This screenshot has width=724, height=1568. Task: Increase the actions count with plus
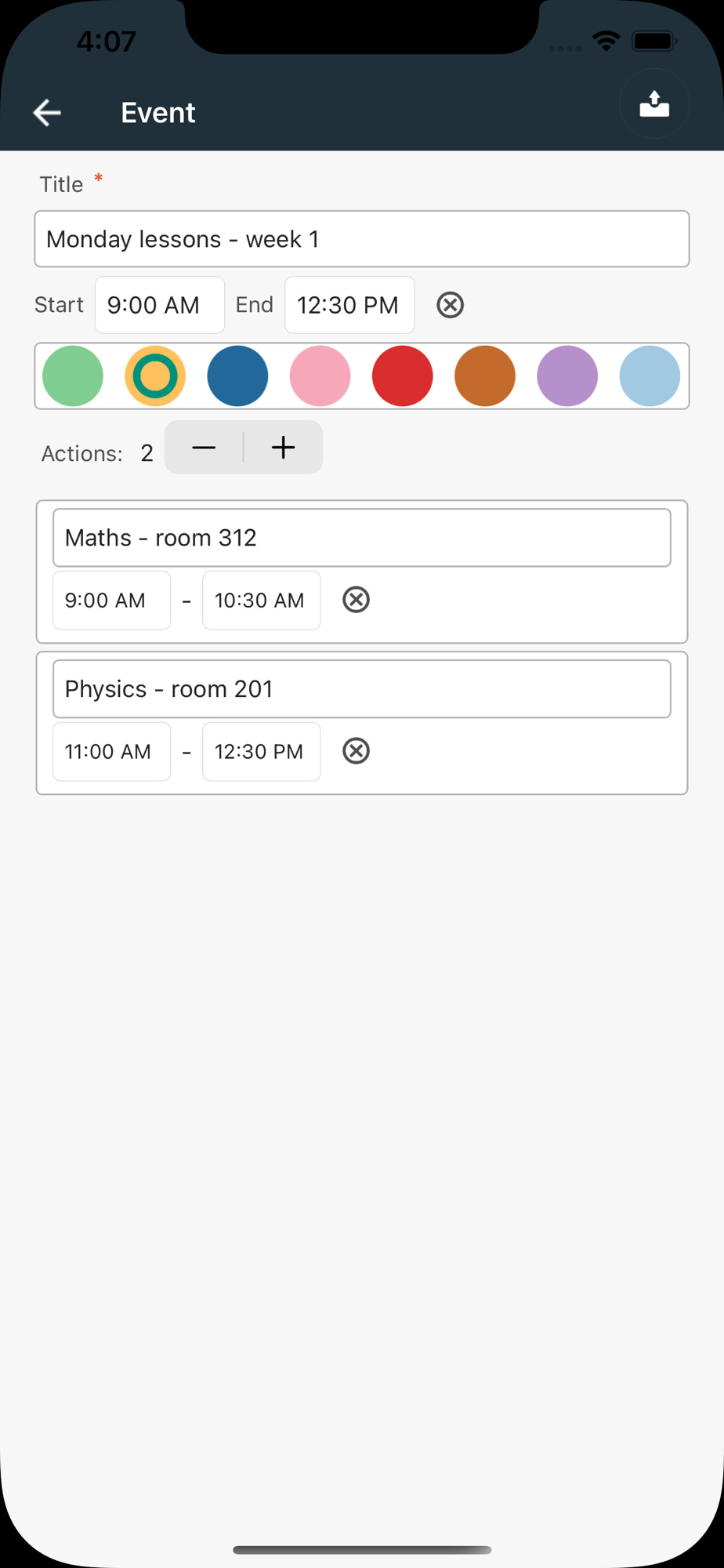283,448
